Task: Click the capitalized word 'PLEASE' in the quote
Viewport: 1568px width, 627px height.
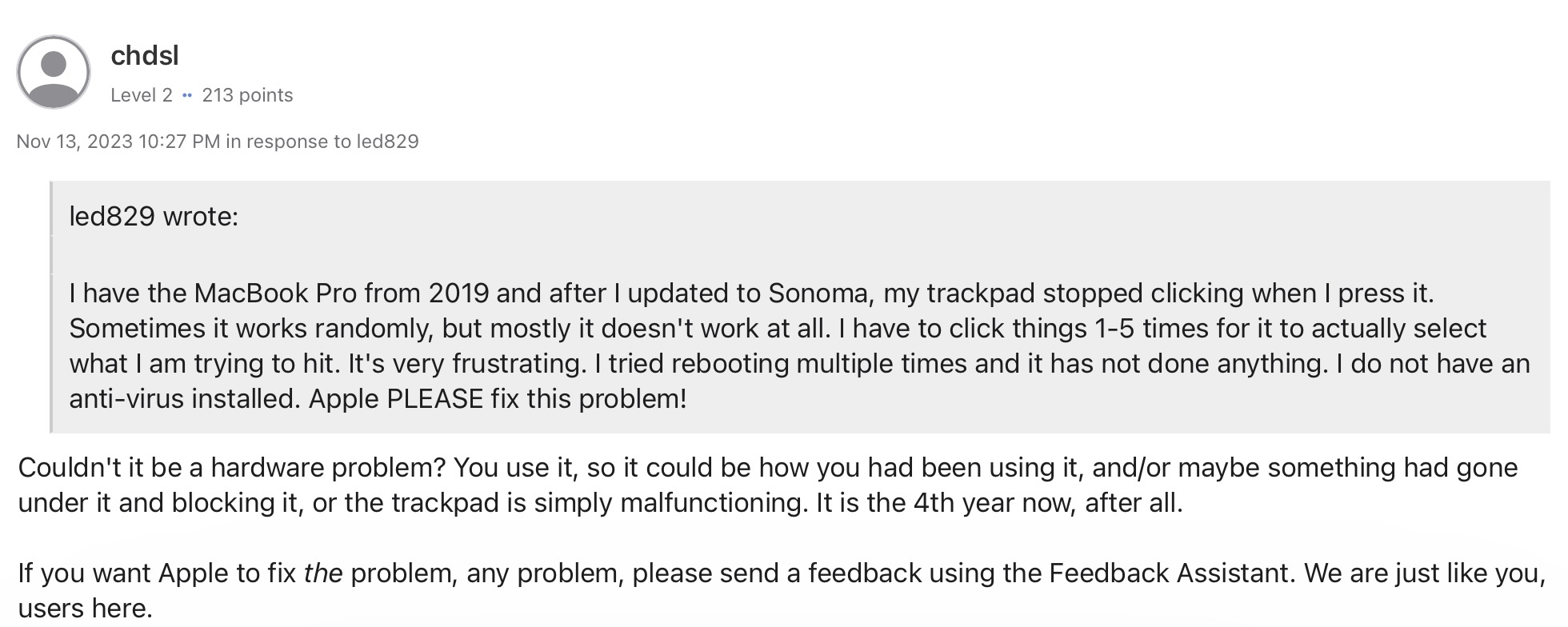Action: (x=435, y=399)
